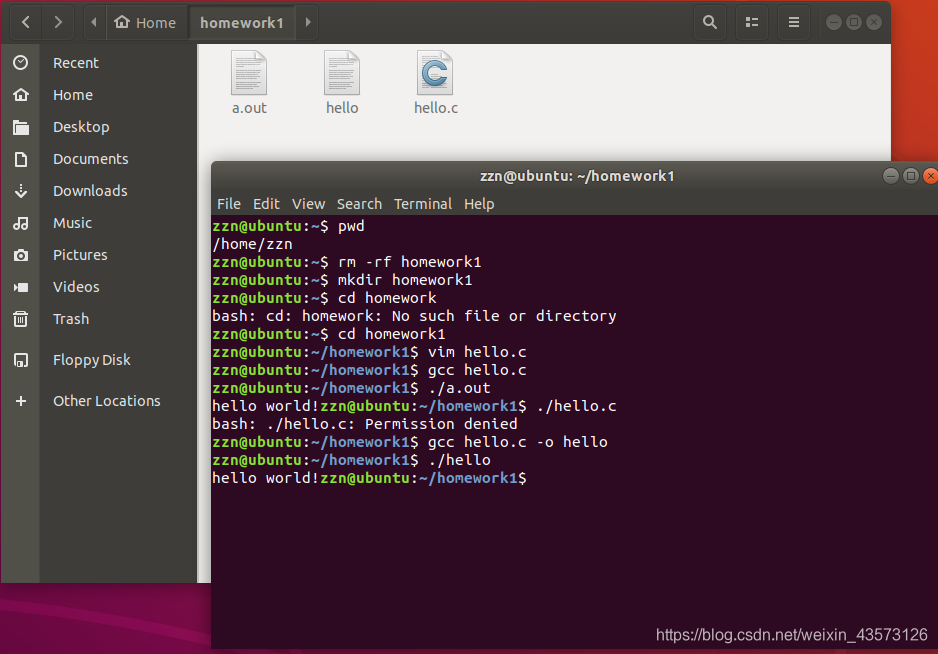This screenshot has height=654, width=938.
Task: Open the terminal Help menu
Action: (x=479, y=204)
